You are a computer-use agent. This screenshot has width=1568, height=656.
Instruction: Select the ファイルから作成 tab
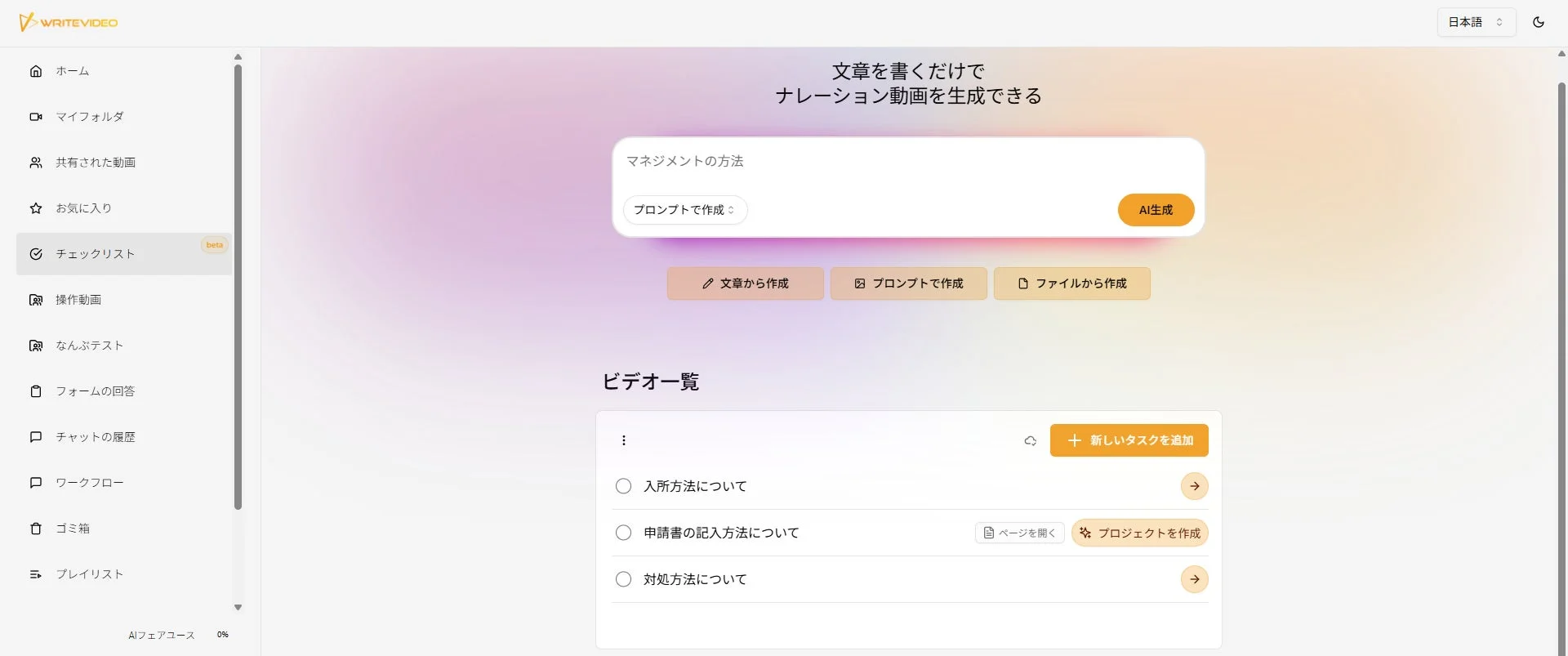coord(1071,283)
